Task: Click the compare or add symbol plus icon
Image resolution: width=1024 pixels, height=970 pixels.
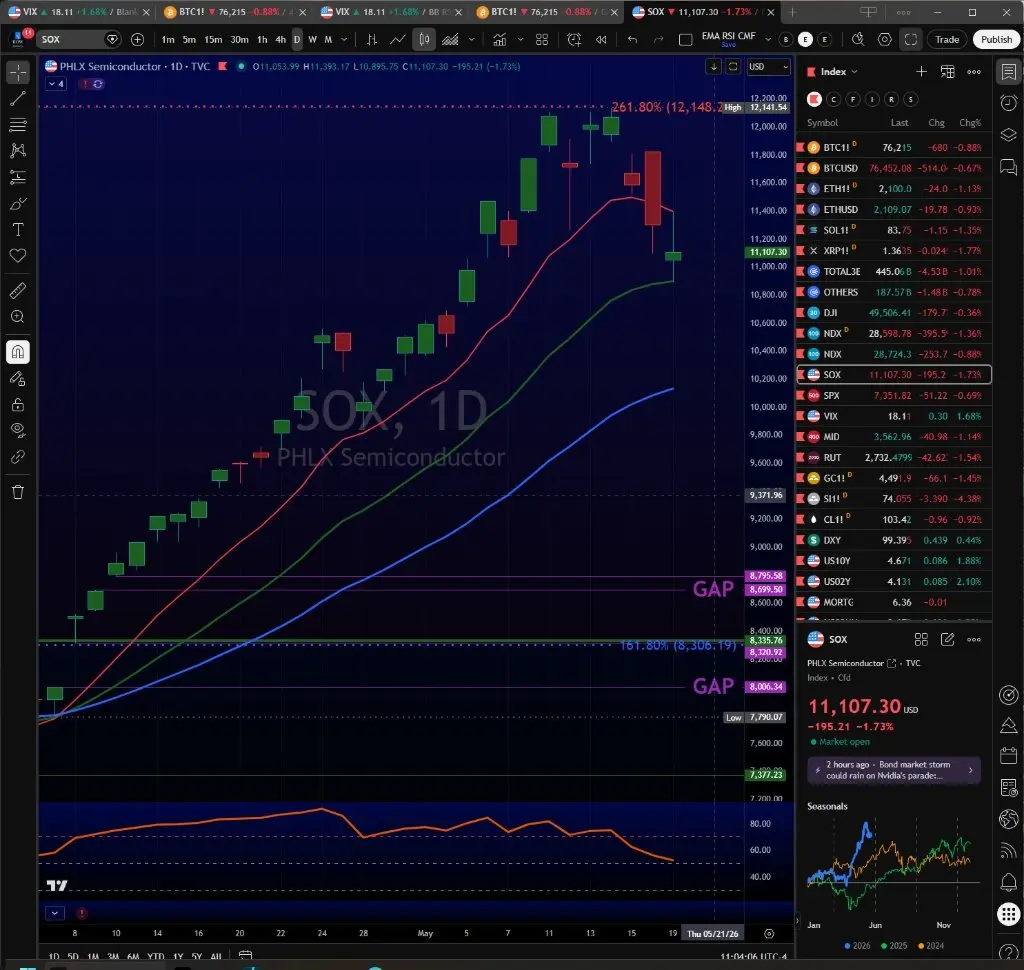Action: [x=137, y=40]
